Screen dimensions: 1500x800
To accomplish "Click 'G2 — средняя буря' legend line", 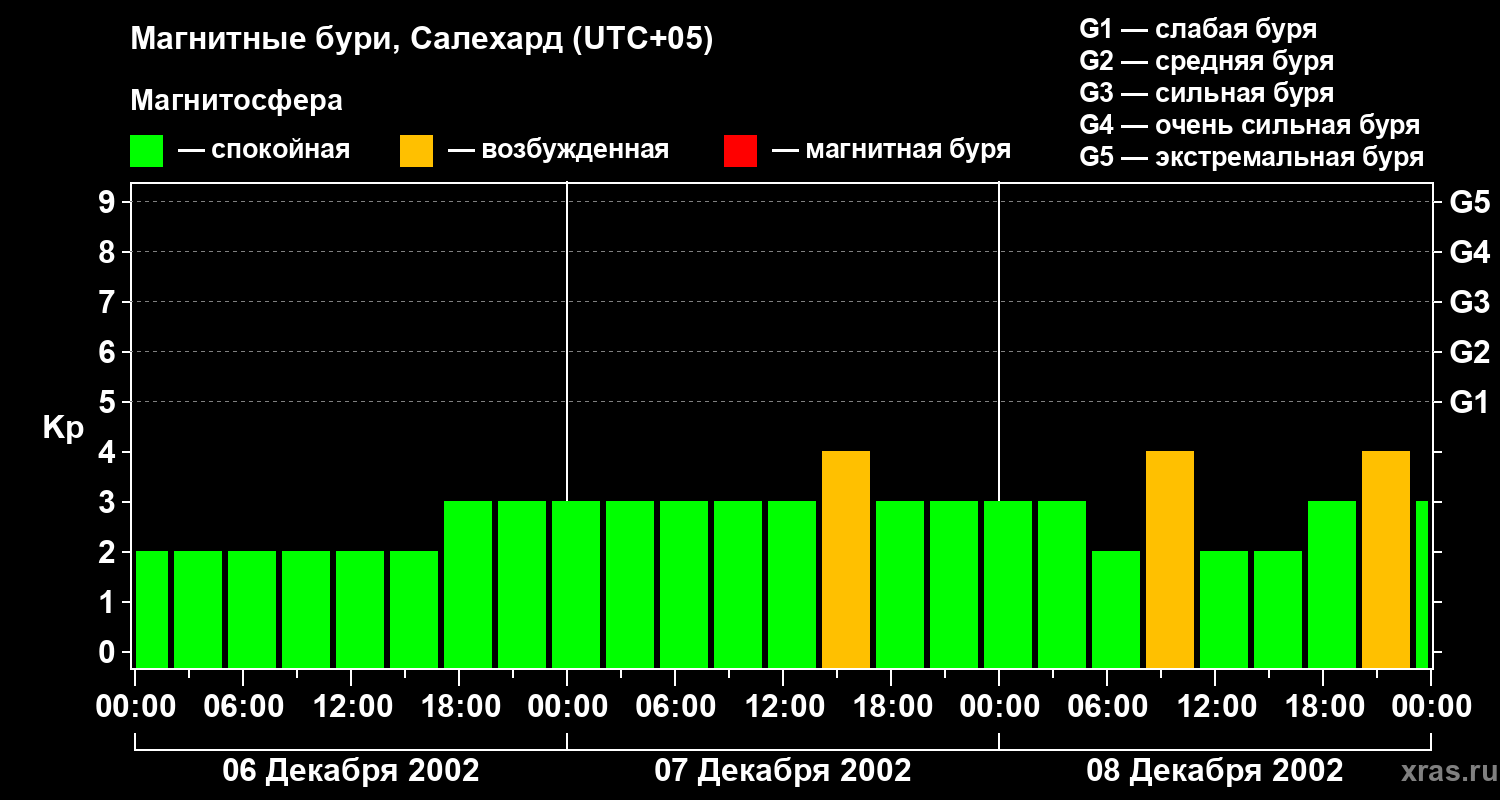I will (1207, 61).
